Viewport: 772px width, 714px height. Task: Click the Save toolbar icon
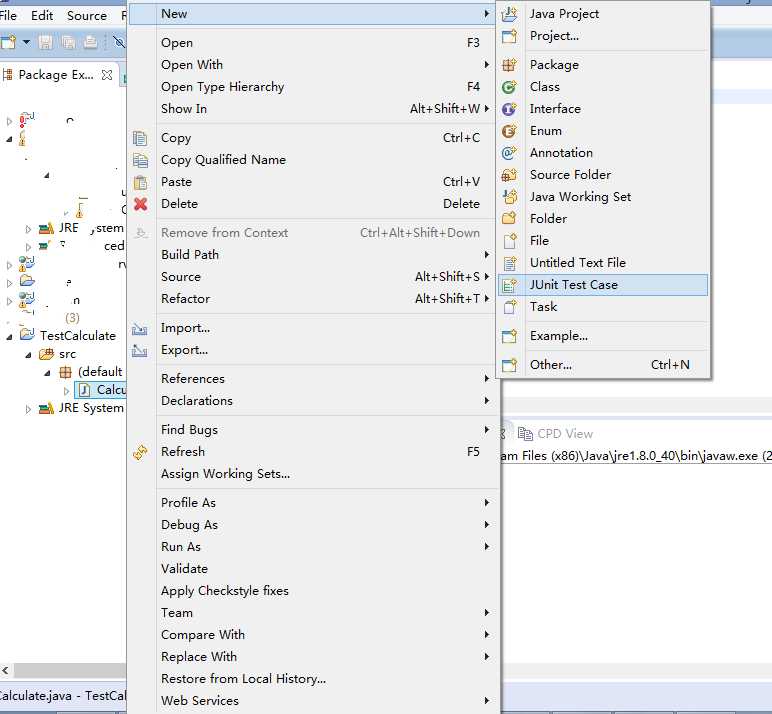(x=45, y=42)
